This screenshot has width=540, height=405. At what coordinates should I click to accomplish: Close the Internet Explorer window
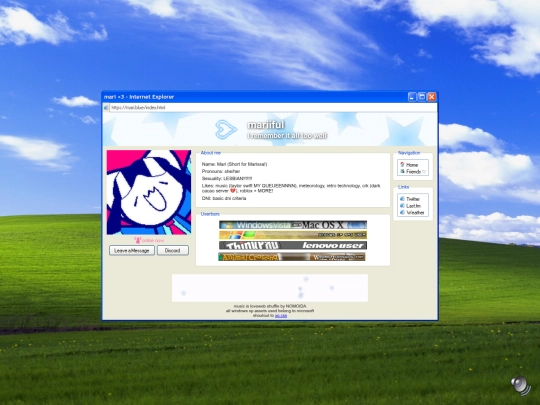pos(432,97)
